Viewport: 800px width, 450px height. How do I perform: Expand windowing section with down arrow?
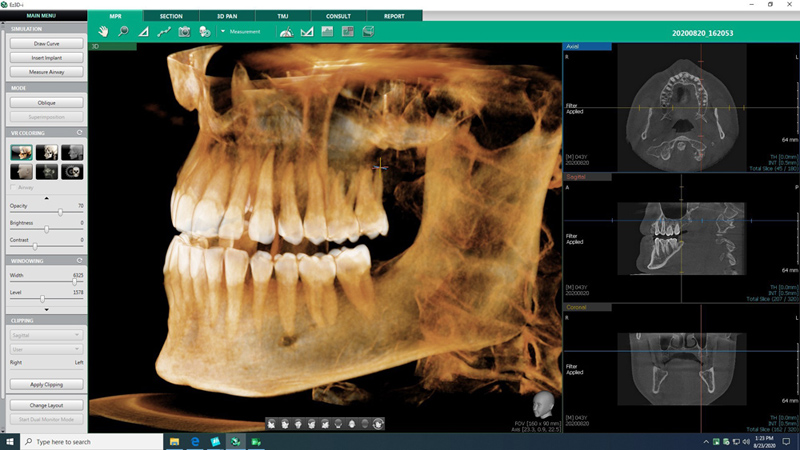[x=46, y=310]
